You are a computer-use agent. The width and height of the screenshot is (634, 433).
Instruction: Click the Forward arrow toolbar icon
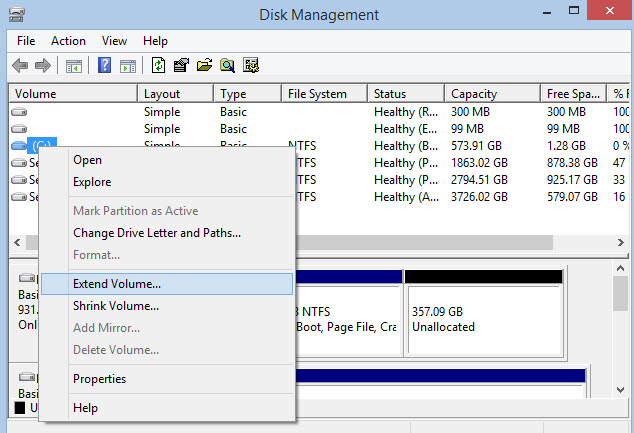(43, 65)
